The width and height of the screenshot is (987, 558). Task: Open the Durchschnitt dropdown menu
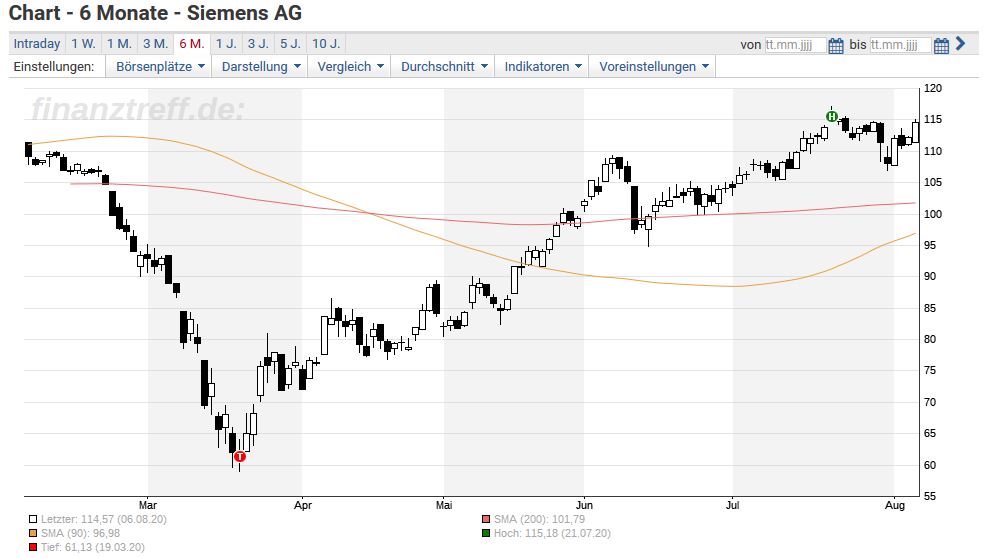pos(444,67)
